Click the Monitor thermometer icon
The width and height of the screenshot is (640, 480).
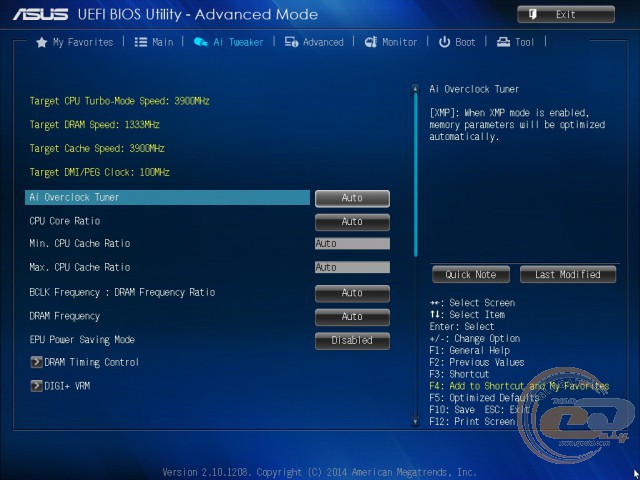tap(371, 42)
